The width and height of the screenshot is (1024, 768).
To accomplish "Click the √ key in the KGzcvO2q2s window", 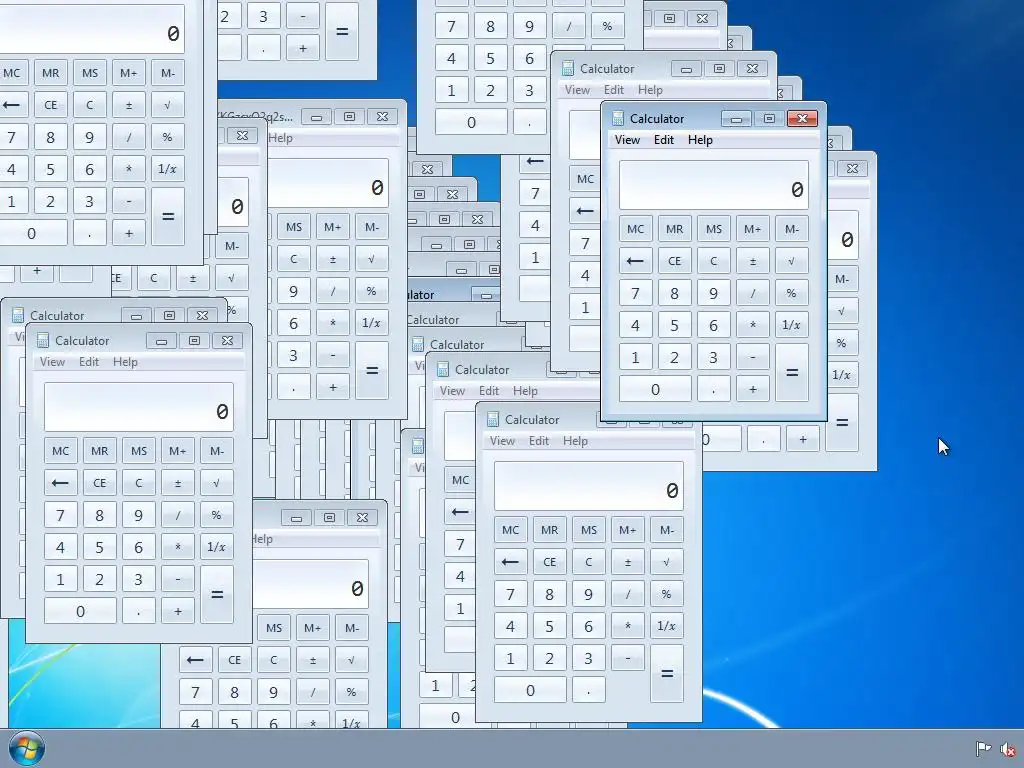I will (x=372, y=259).
